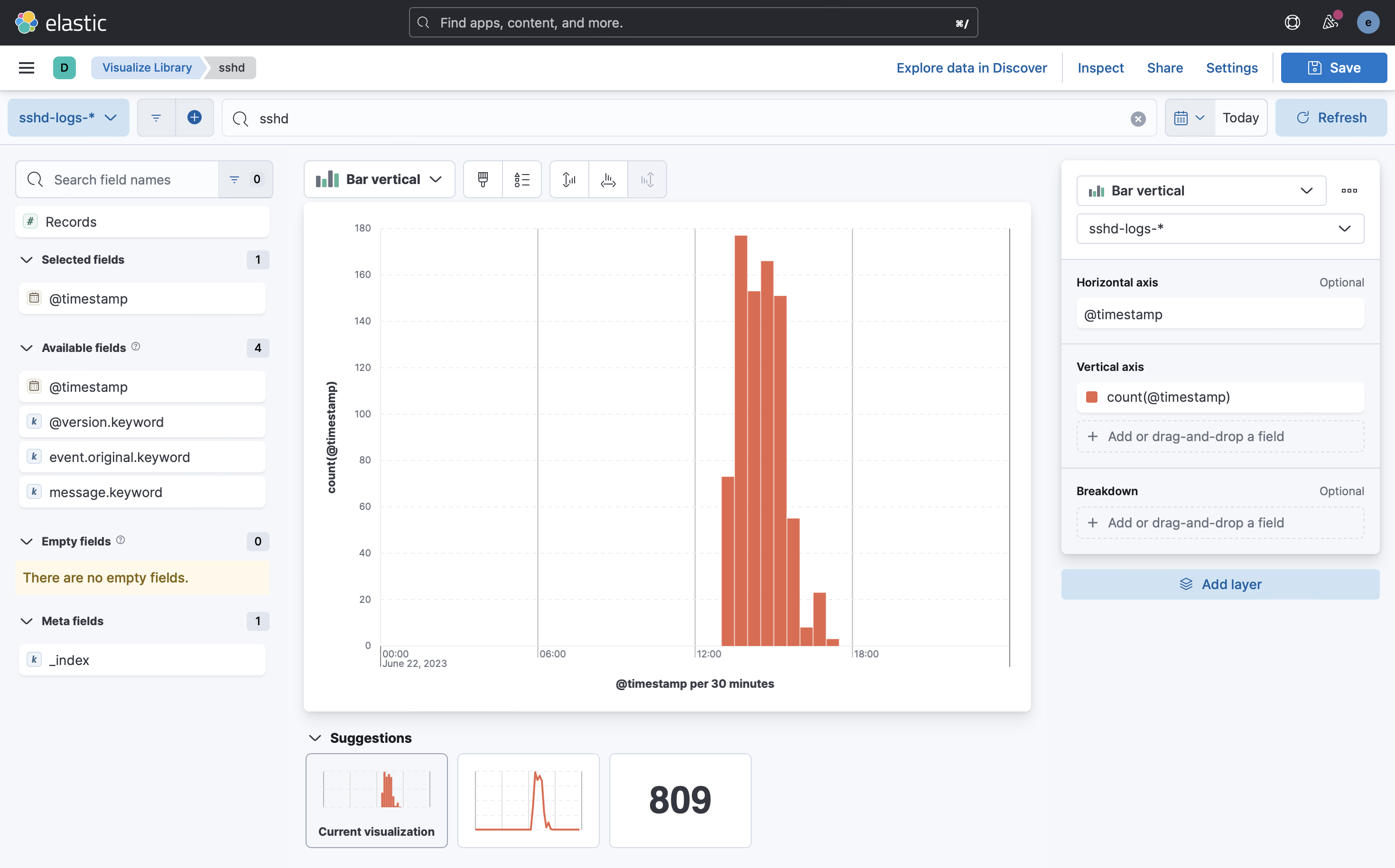Screen dimensions: 1395x868
Task: Open the calendar quick date menu
Action: 1190,118
